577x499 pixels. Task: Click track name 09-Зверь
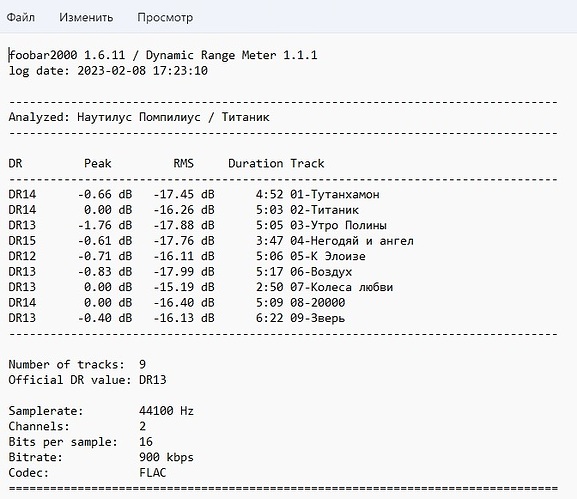(318, 318)
